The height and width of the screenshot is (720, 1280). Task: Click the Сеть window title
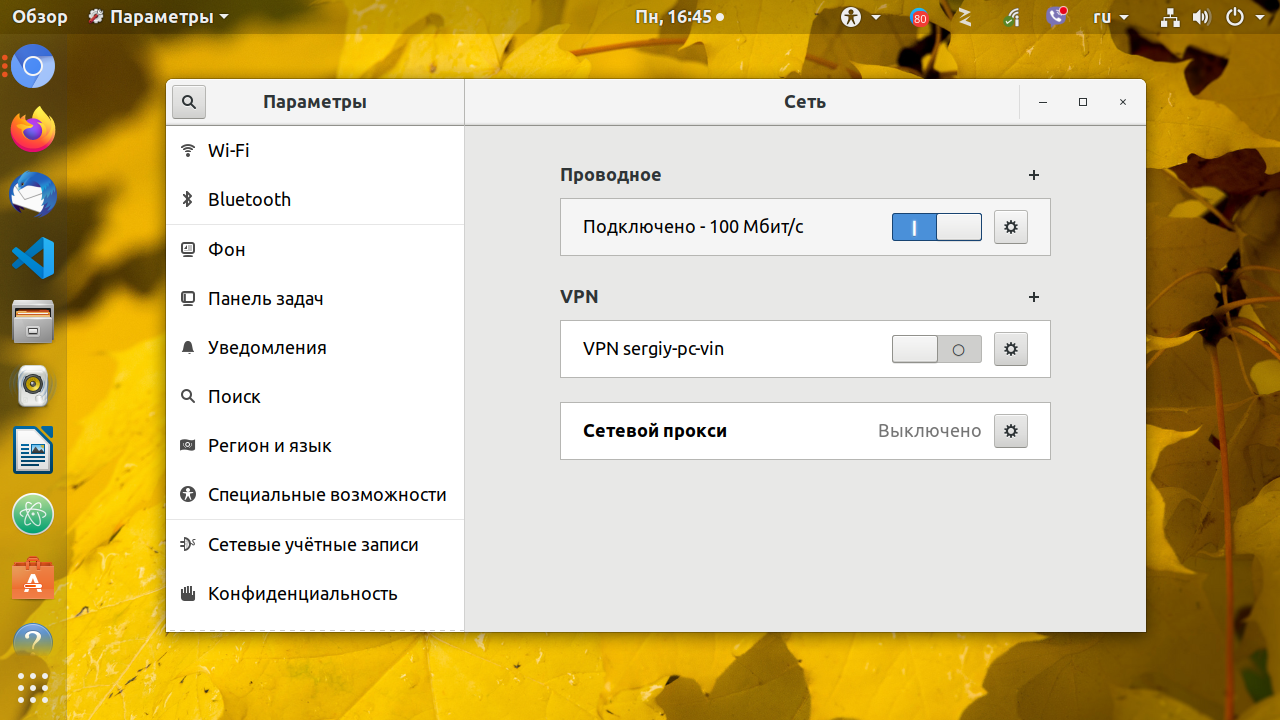pos(805,102)
